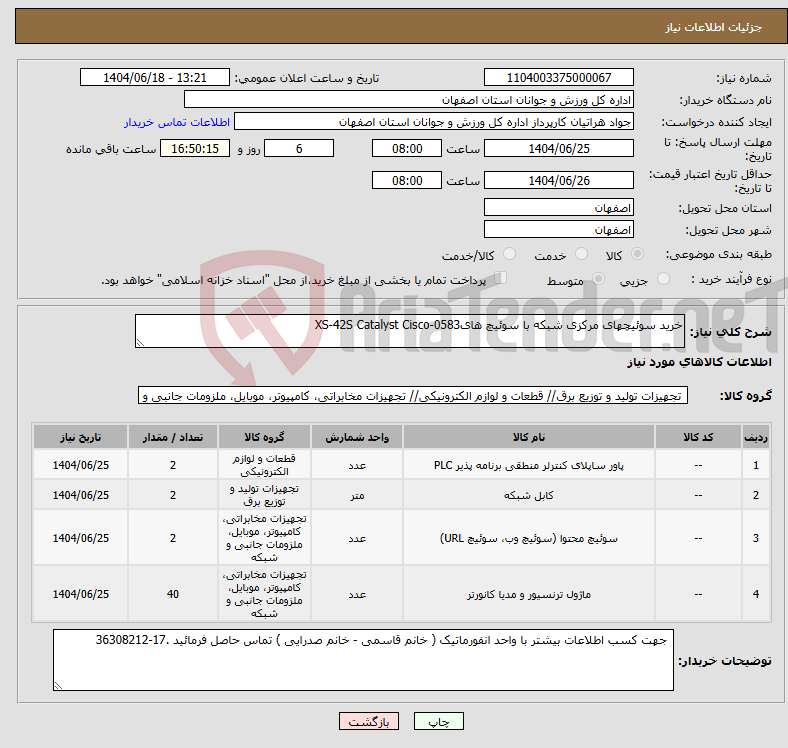Click the تاریخ نیاز column header
This screenshot has width=788, height=748.
click(80, 437)
